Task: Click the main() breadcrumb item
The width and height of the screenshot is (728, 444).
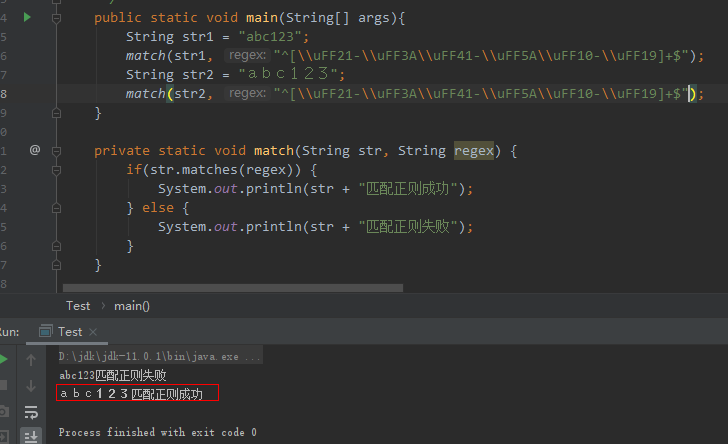Action: pyautogui.click(x=131, y=306)
